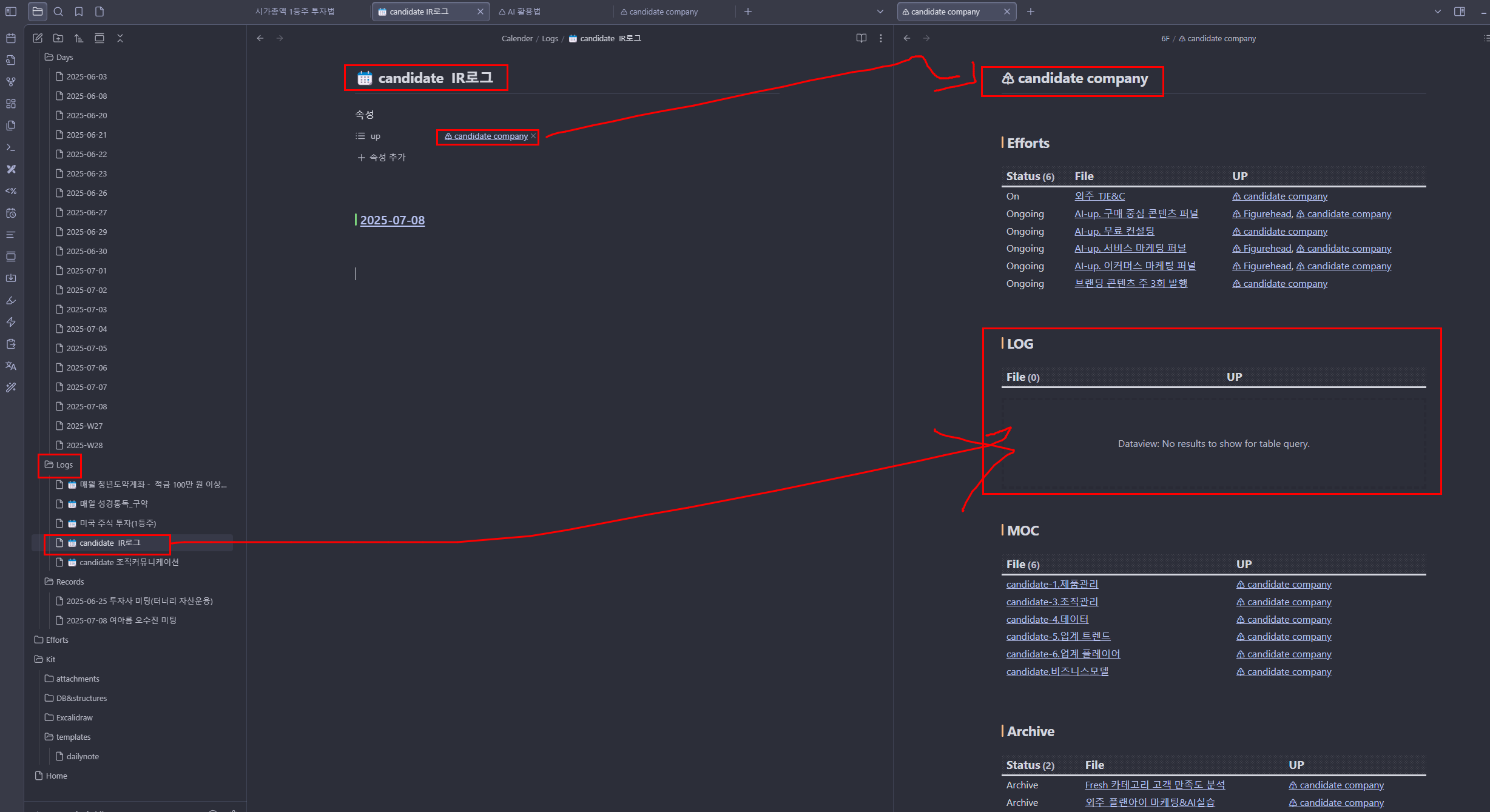Image resolution: width=1490 pixels, height=812 pixels.
Task: Click the text-lines icon in the ribbon
Action: click(11, 235)
